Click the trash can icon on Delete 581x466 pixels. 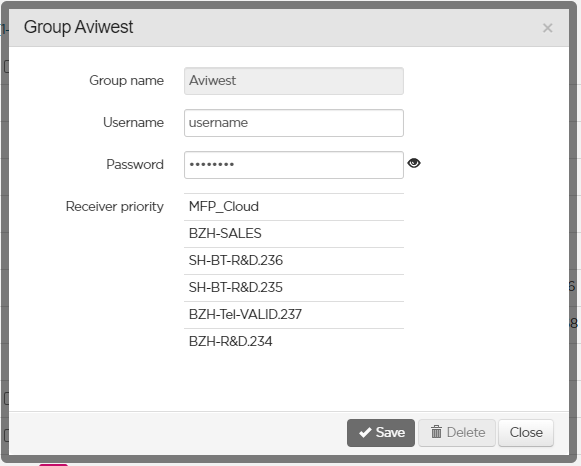coord(436,432)
